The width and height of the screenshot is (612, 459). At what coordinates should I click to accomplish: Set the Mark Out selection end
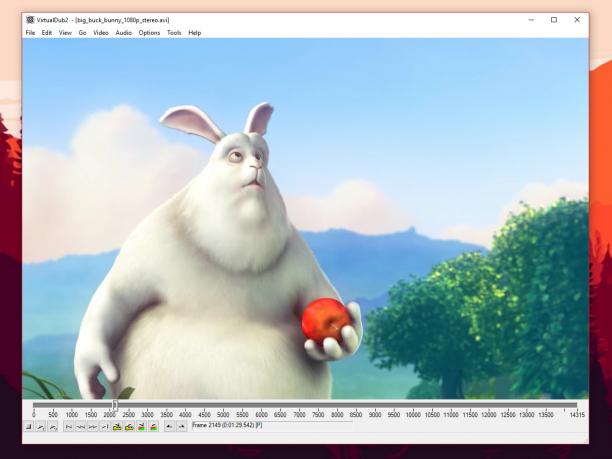pos(181,427)
